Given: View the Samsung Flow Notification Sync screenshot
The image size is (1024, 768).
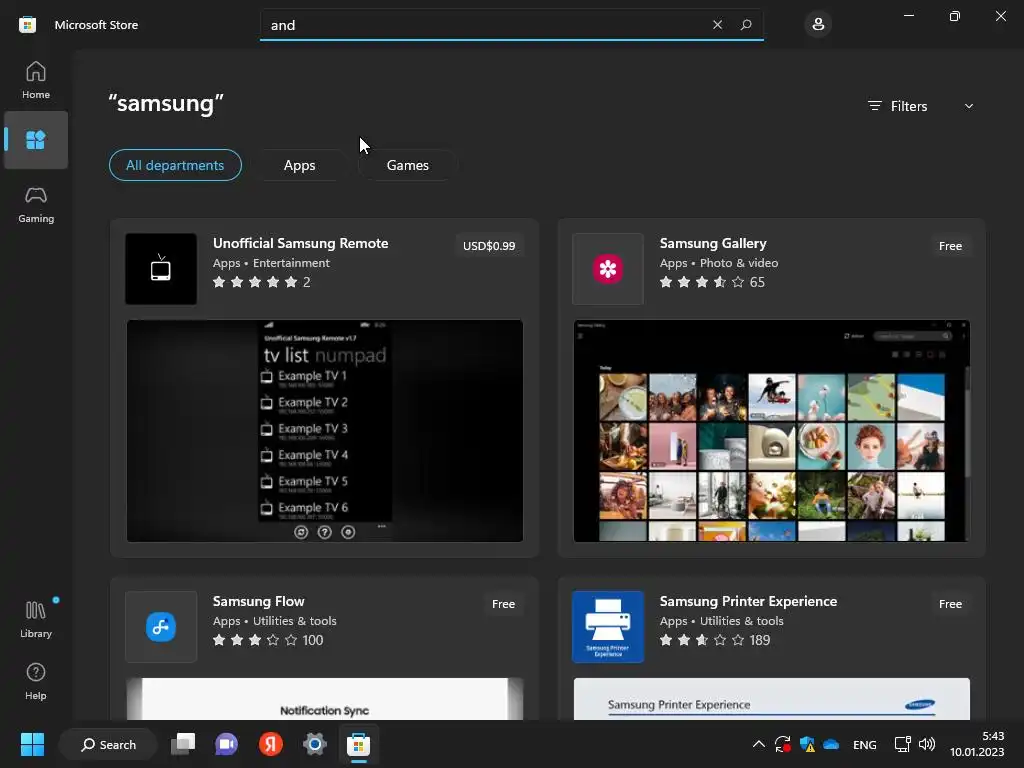Looking at the screenshot, I should 325,699.
